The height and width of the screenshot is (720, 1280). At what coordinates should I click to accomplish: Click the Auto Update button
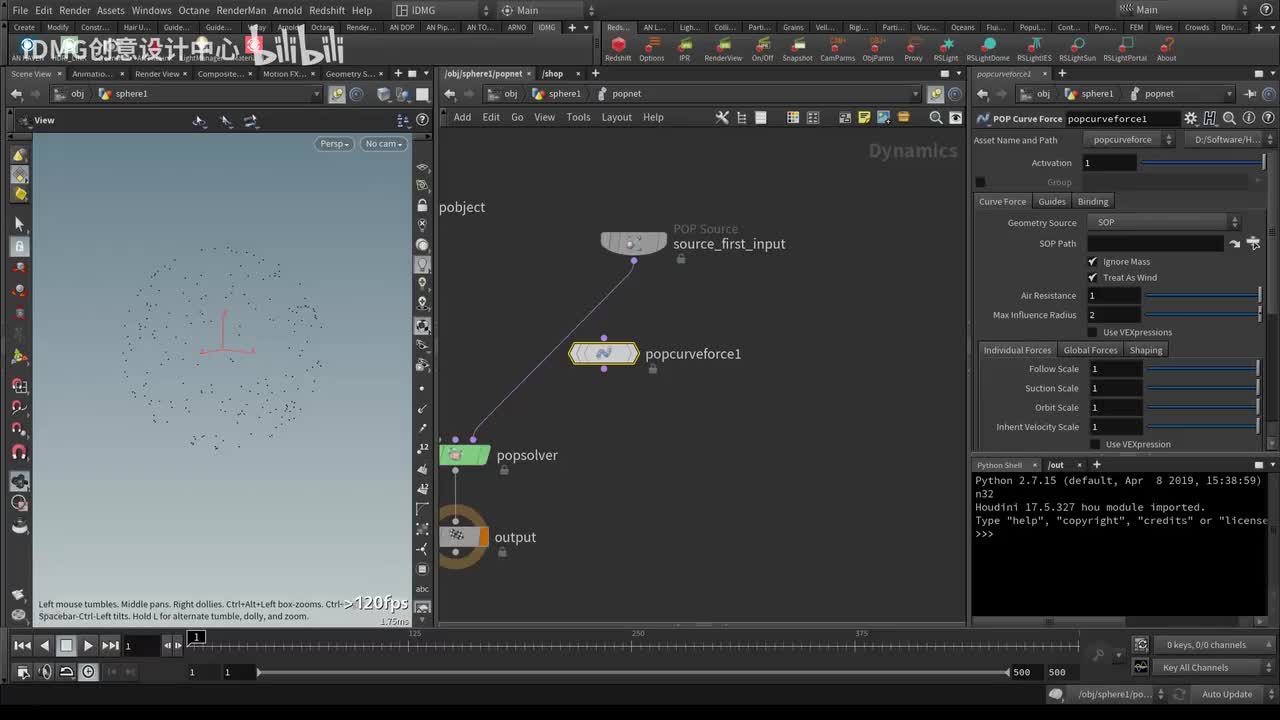[1226, 694]
